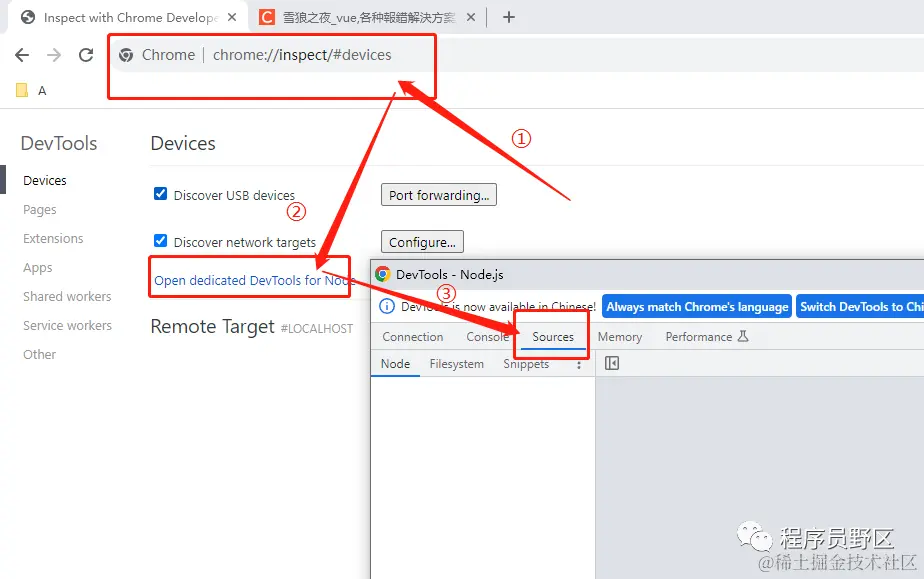Click the chrome://inspect/#devices address bar

(302, 55)
